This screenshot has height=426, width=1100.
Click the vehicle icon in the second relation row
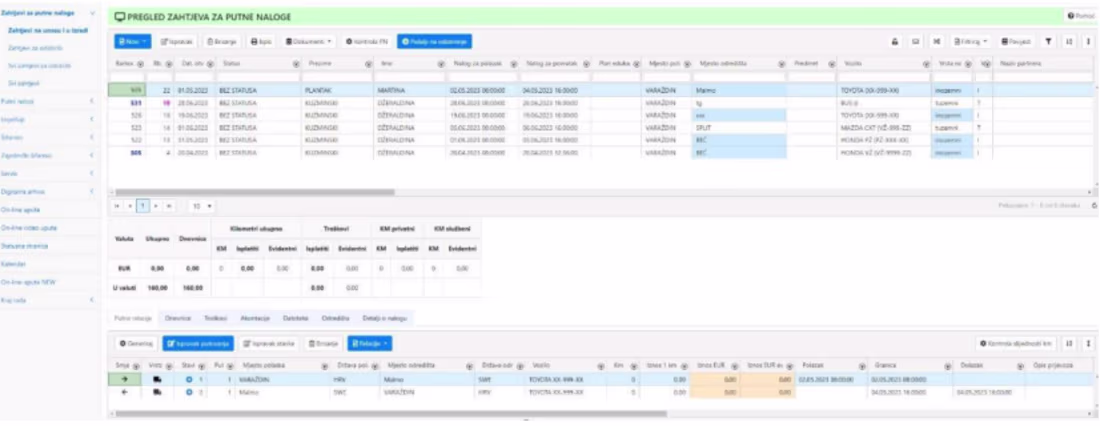(x=157, y=392)
